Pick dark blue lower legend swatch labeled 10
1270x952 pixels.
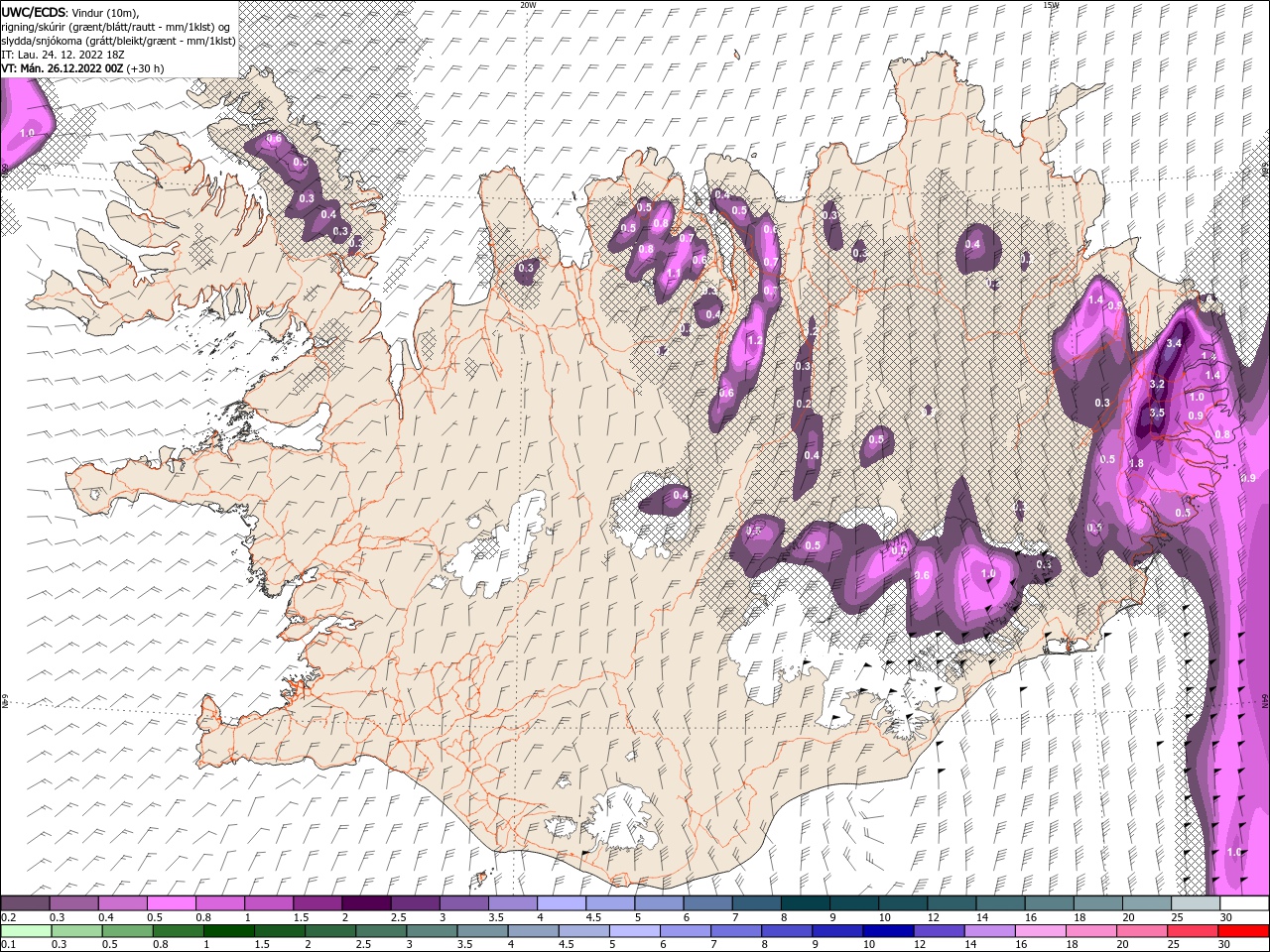point(888,931)
